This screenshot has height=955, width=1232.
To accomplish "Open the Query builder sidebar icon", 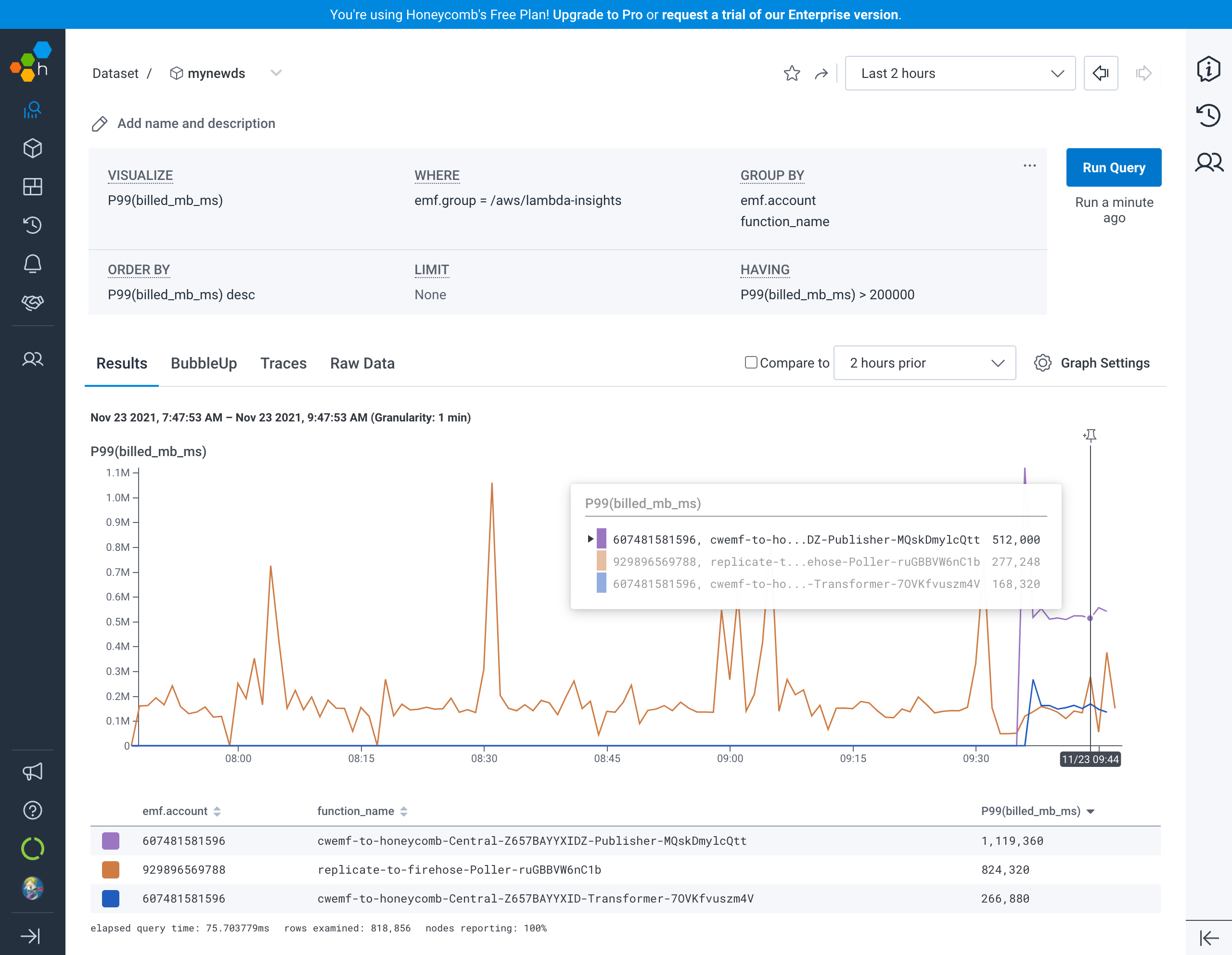I will [x=32, y=110].
